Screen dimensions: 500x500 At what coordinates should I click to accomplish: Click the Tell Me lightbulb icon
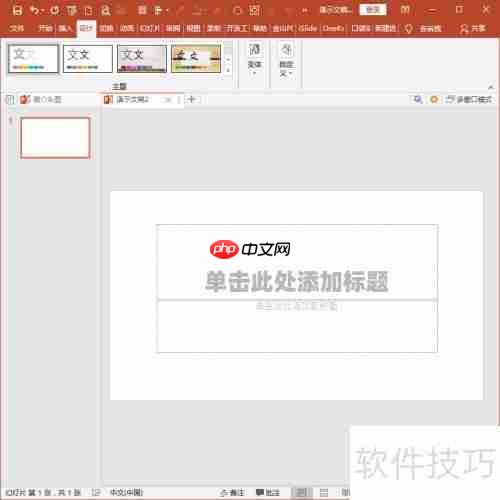[409, 29]
